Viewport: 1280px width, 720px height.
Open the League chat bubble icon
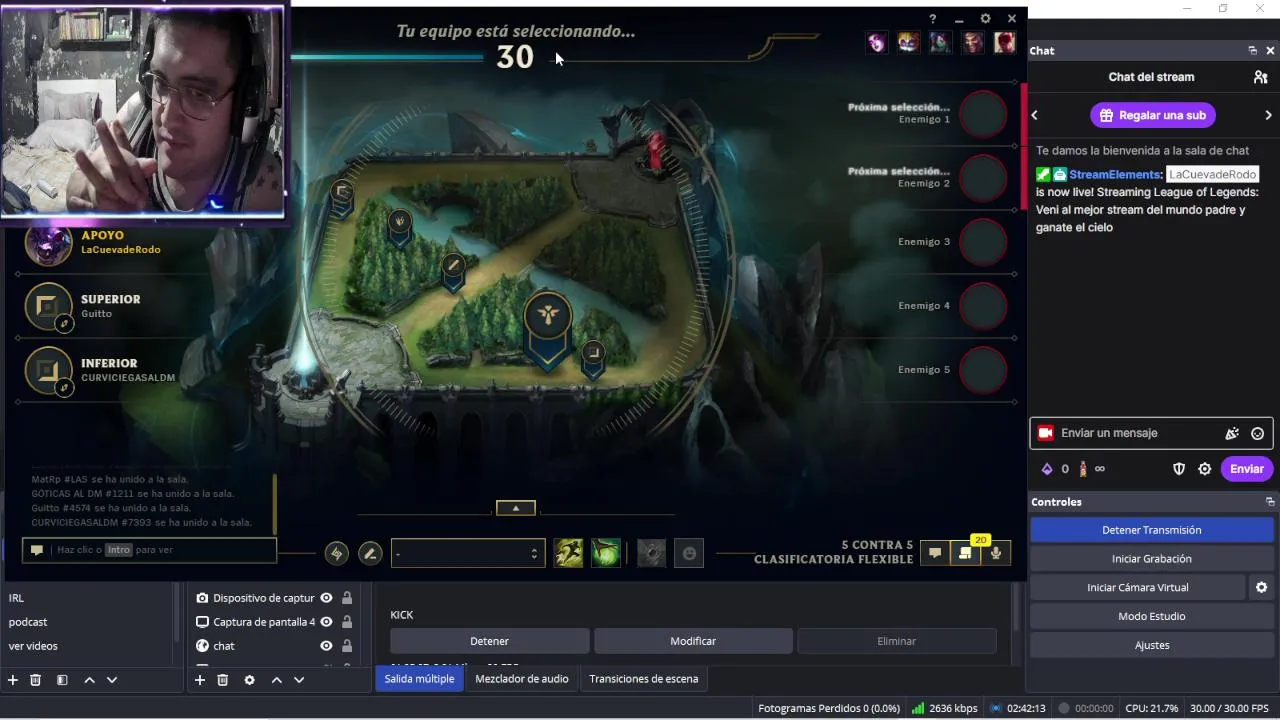pos(935,552)
